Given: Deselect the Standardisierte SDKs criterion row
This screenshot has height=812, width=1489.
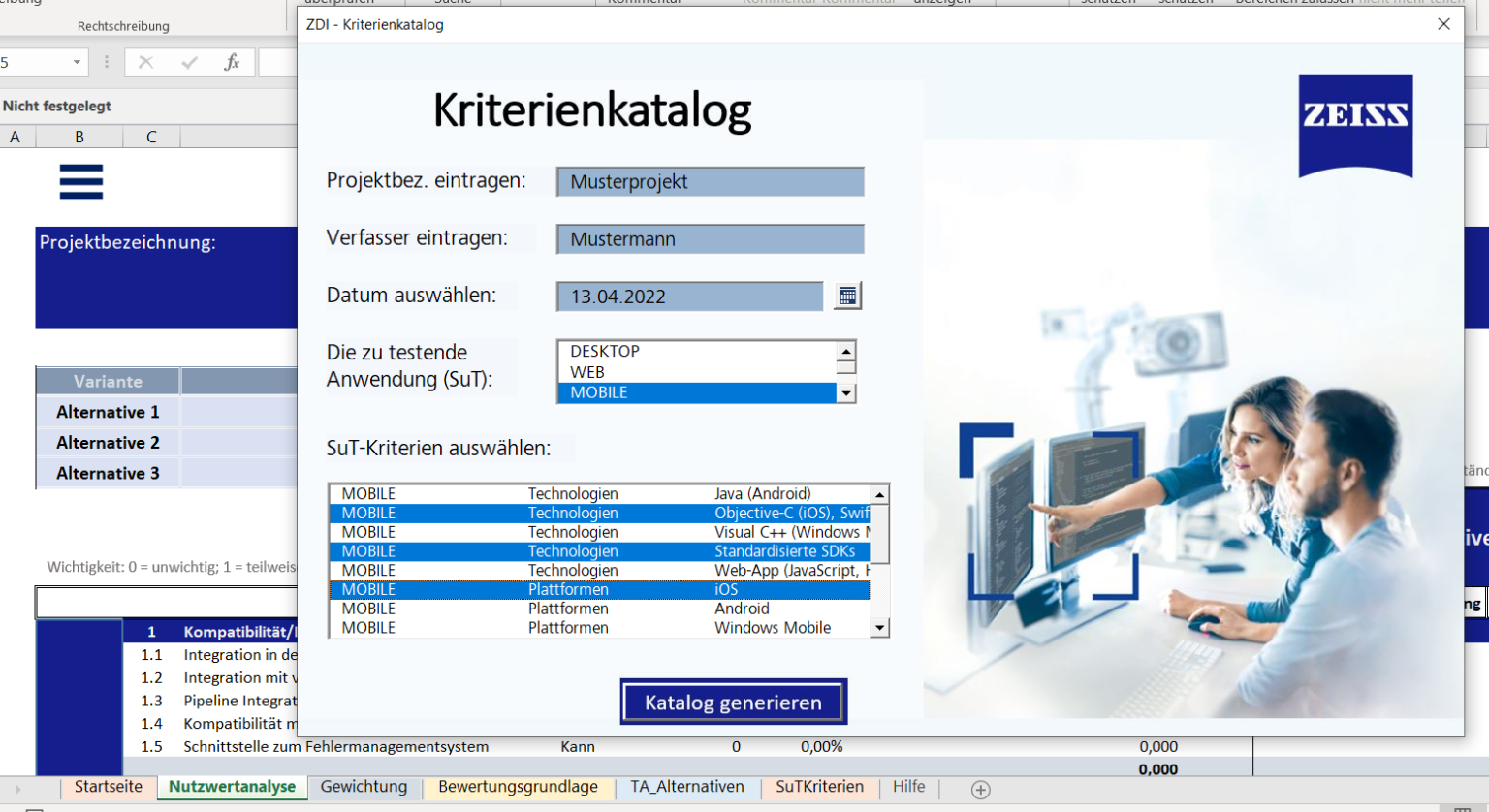Looking at the screenshot, I should [x=599, y=551].
